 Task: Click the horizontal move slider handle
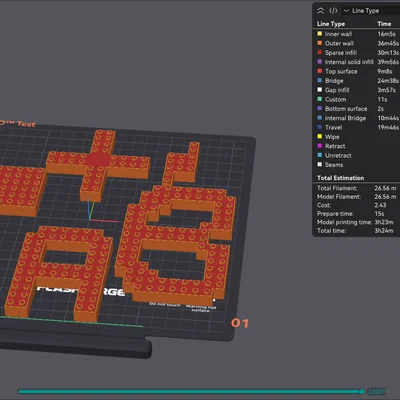362,391
